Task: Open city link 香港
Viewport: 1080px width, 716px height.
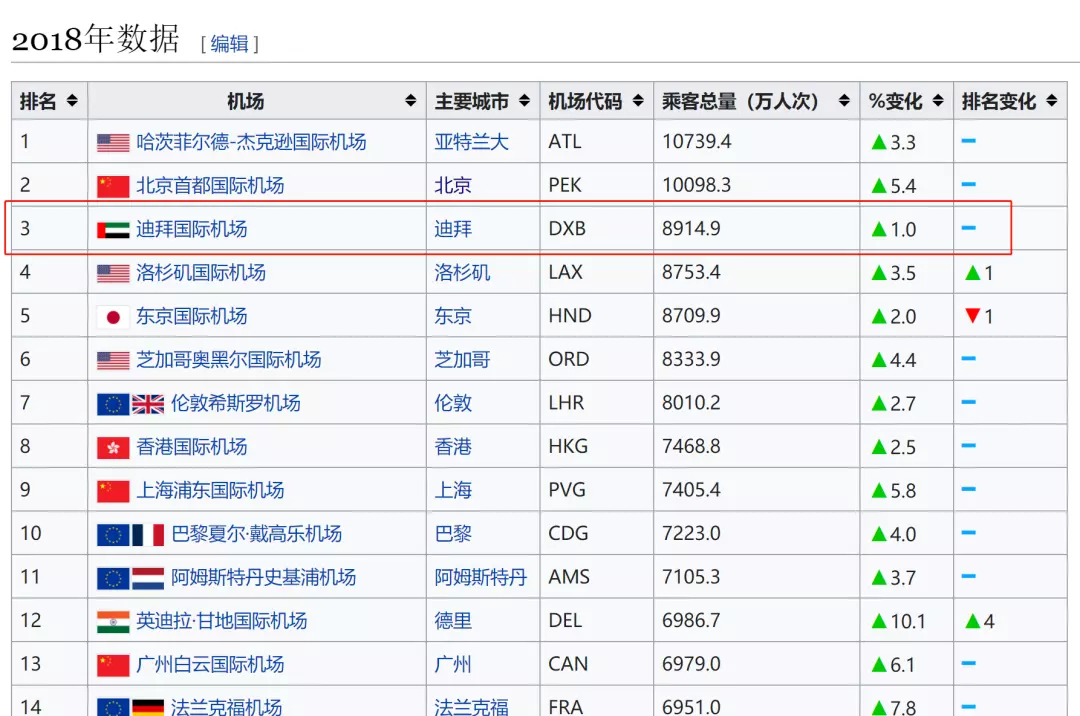Action: (453, 447)
